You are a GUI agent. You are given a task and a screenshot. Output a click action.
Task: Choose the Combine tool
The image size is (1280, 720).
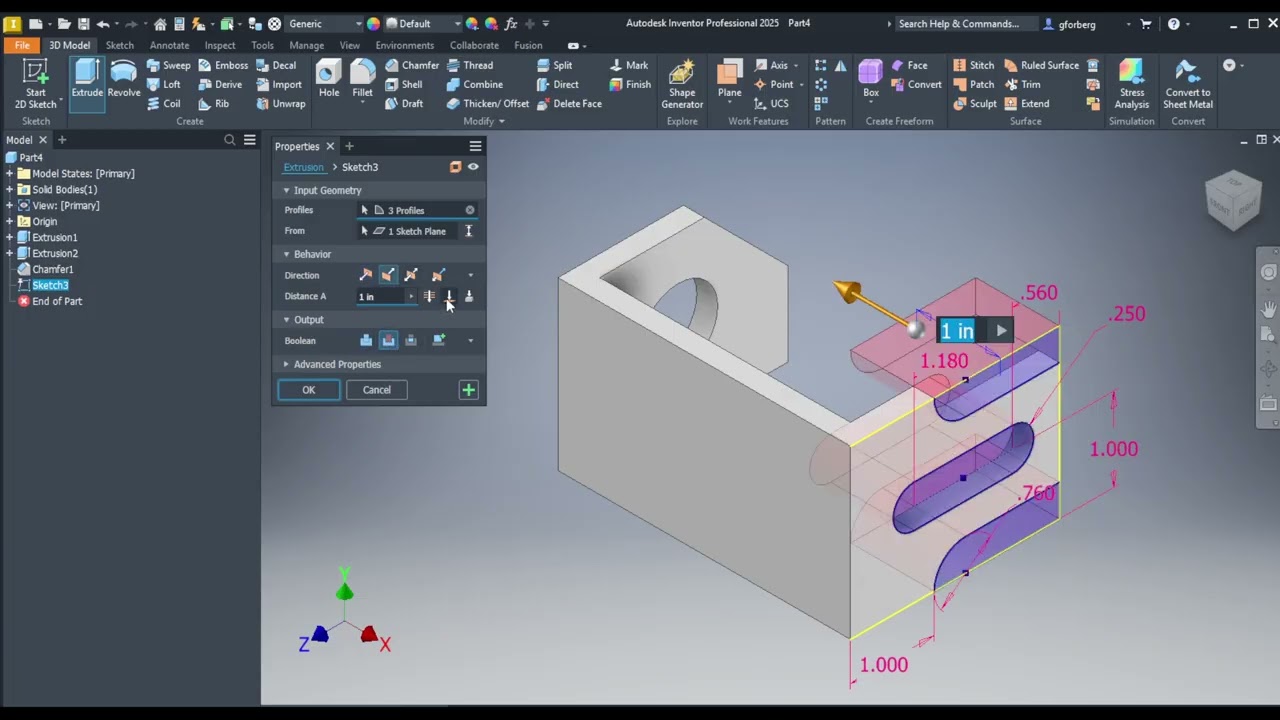click(474, 84)
